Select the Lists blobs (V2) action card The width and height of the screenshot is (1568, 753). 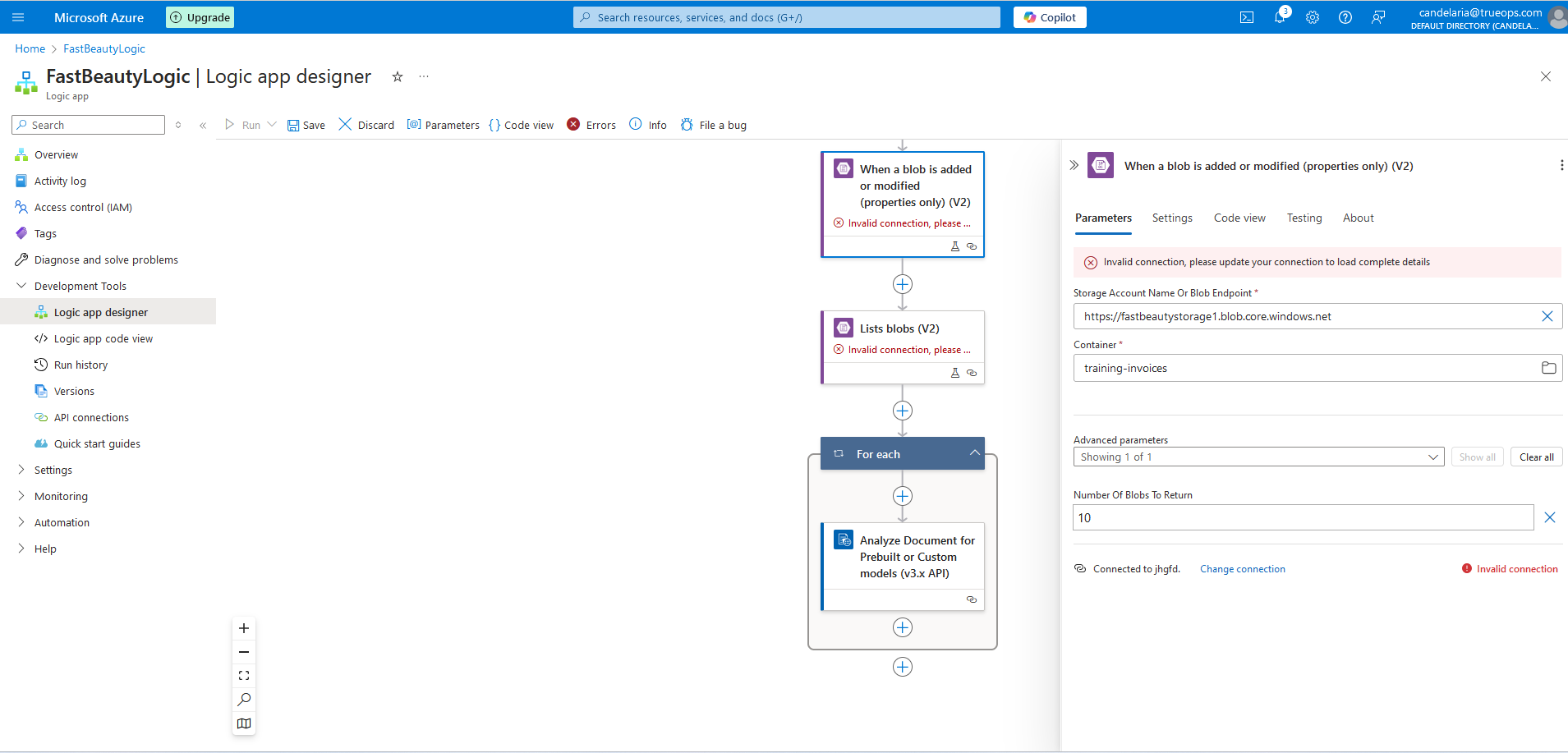point(903,347)
